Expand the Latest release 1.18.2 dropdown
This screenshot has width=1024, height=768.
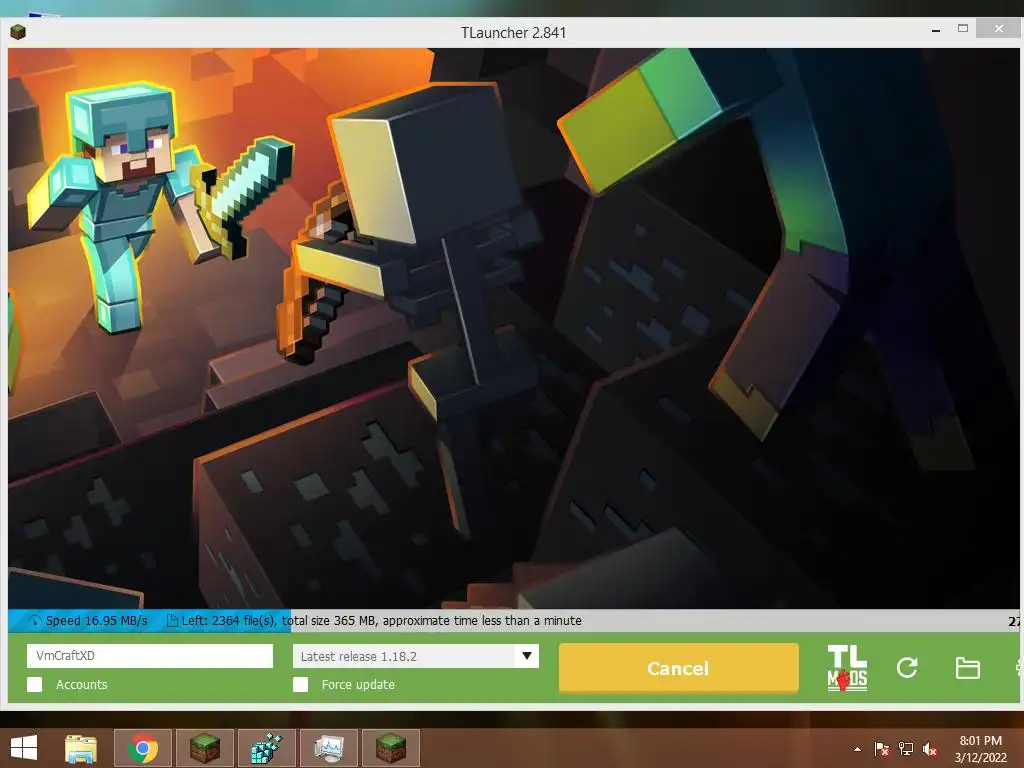pyautogui.click(x=416, y=656)
